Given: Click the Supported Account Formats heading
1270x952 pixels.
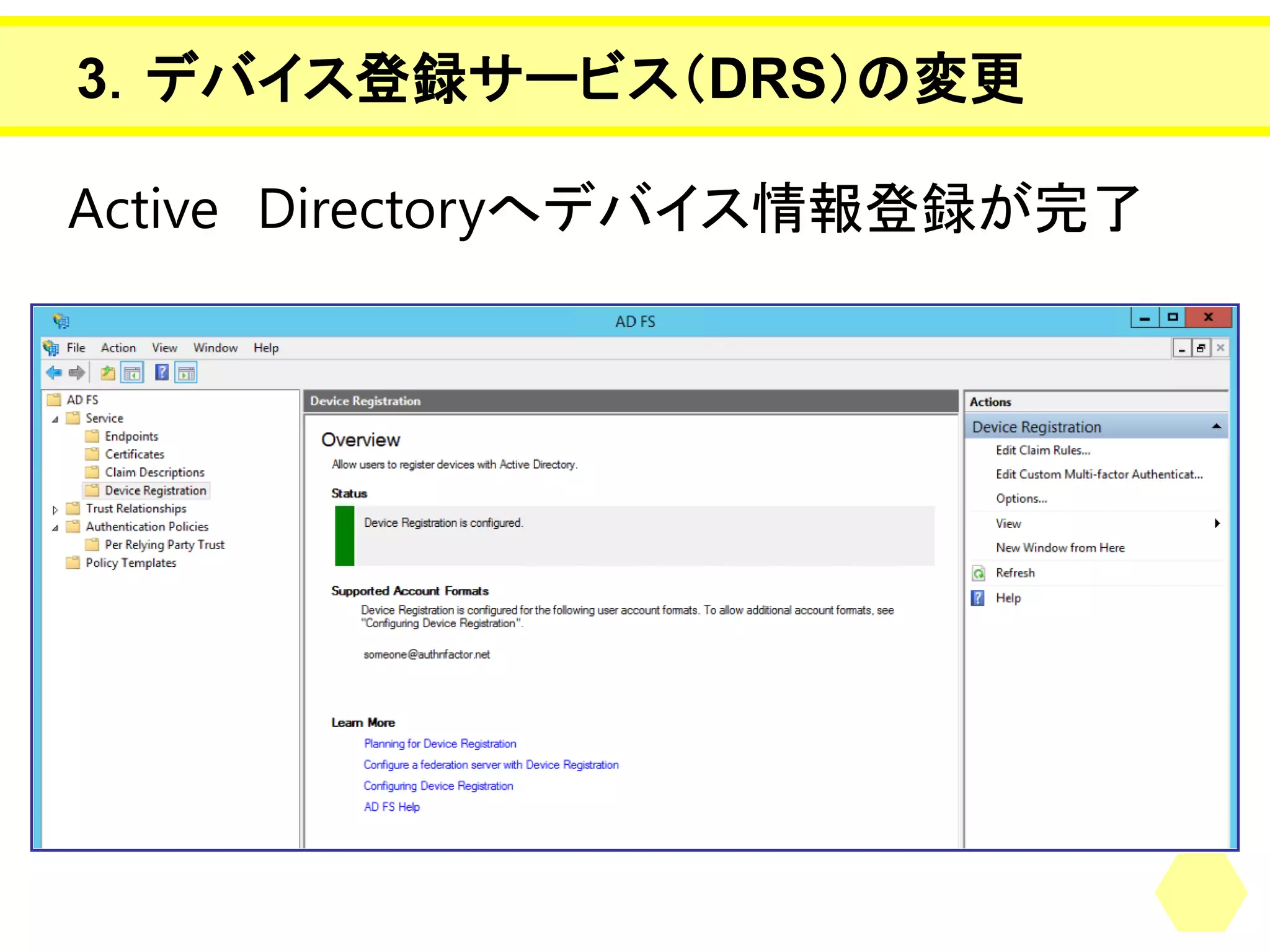Looking at the screenshot, I should 410,591.
